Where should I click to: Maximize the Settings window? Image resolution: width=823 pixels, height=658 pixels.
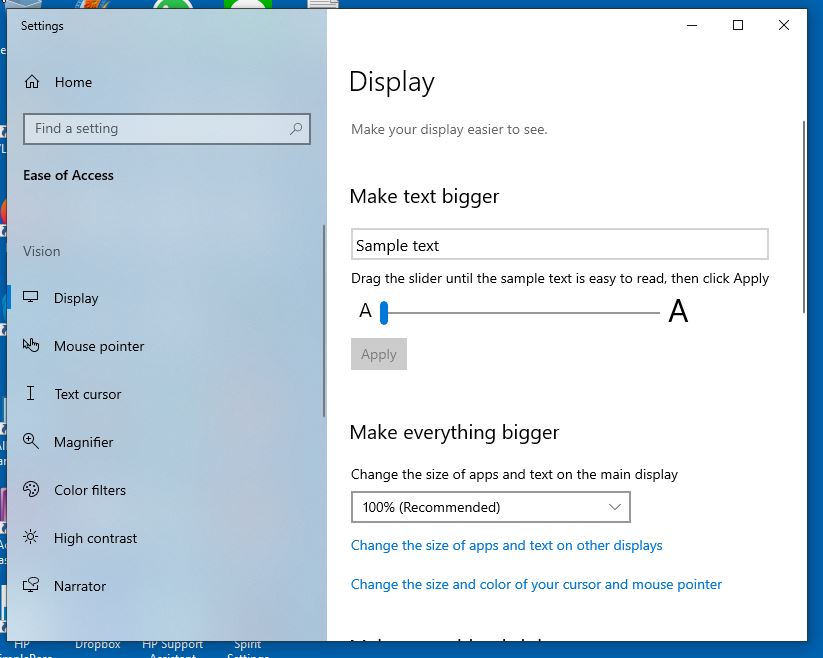click(x=738, y=26)
